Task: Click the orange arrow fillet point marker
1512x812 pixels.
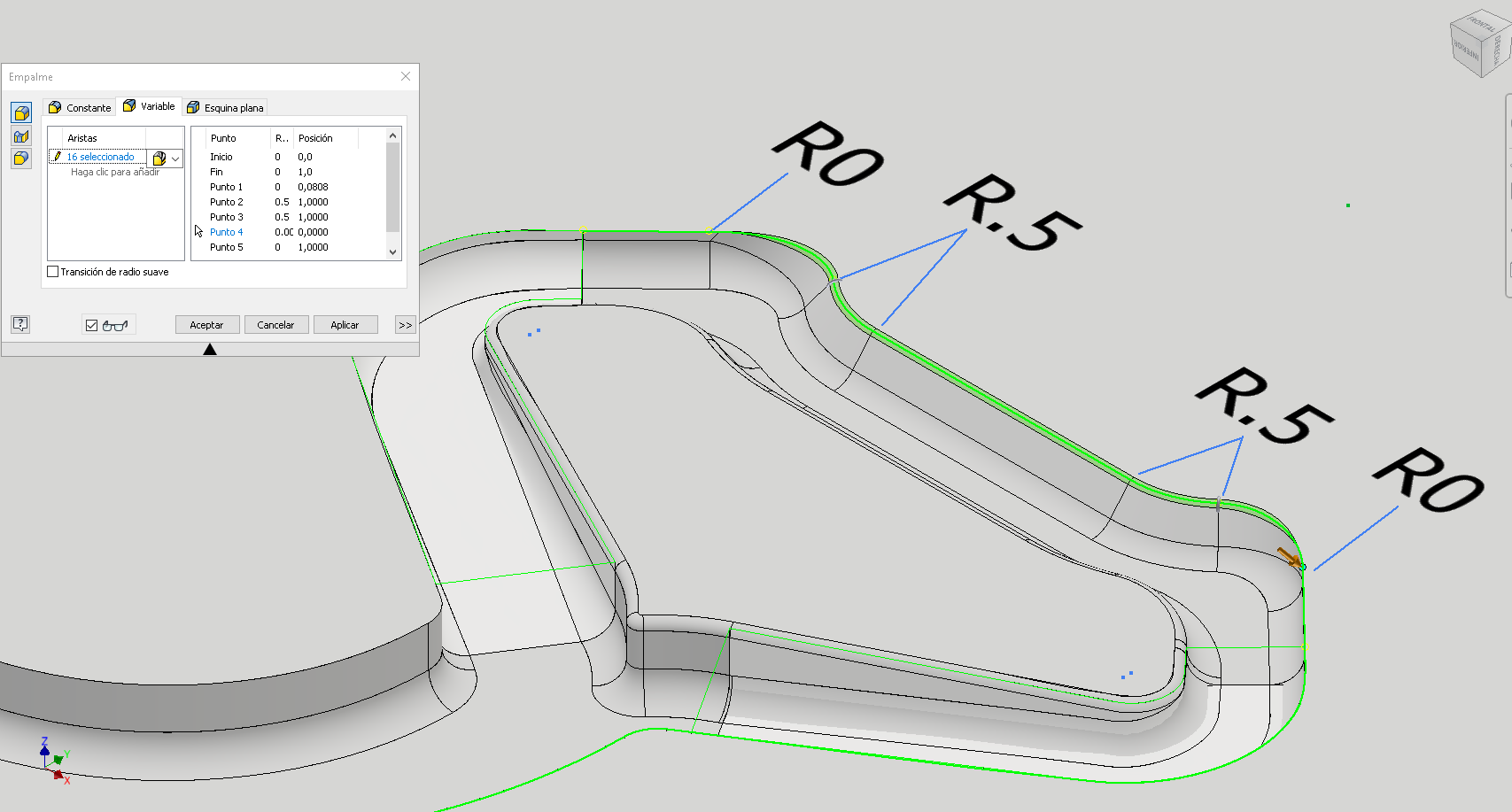Action: pyautogui.click(x=1289, y=557)
